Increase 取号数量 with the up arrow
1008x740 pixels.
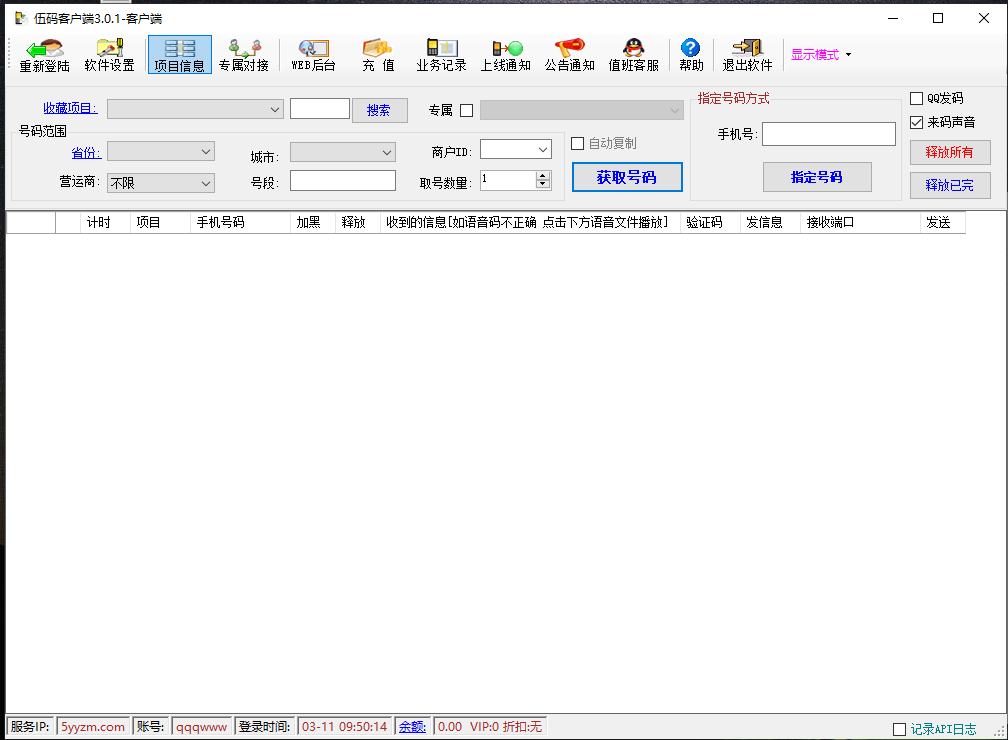pos(543,175)
